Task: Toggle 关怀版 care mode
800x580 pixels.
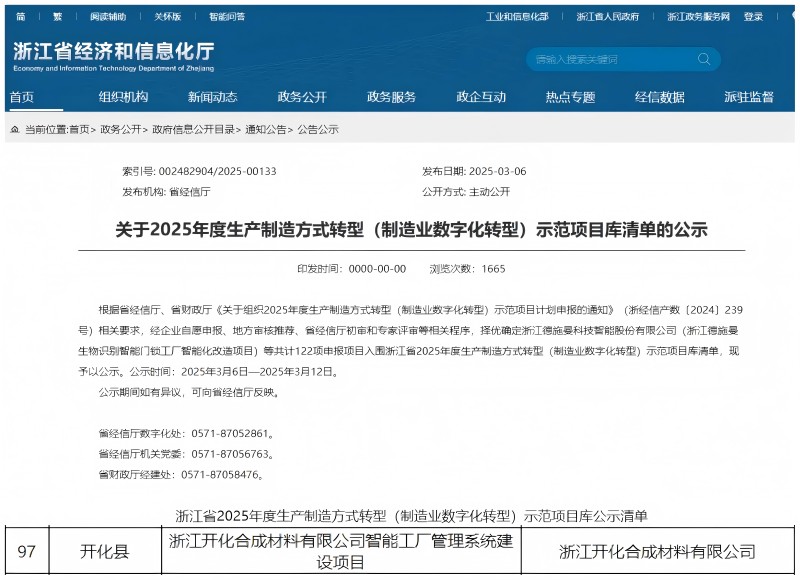Action: [168, 17]
